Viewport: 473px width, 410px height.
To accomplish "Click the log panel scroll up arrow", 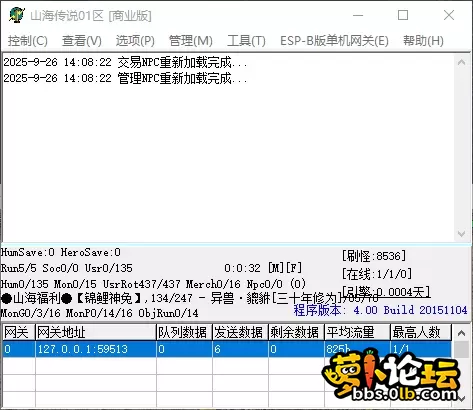I will tap(462, 62).
